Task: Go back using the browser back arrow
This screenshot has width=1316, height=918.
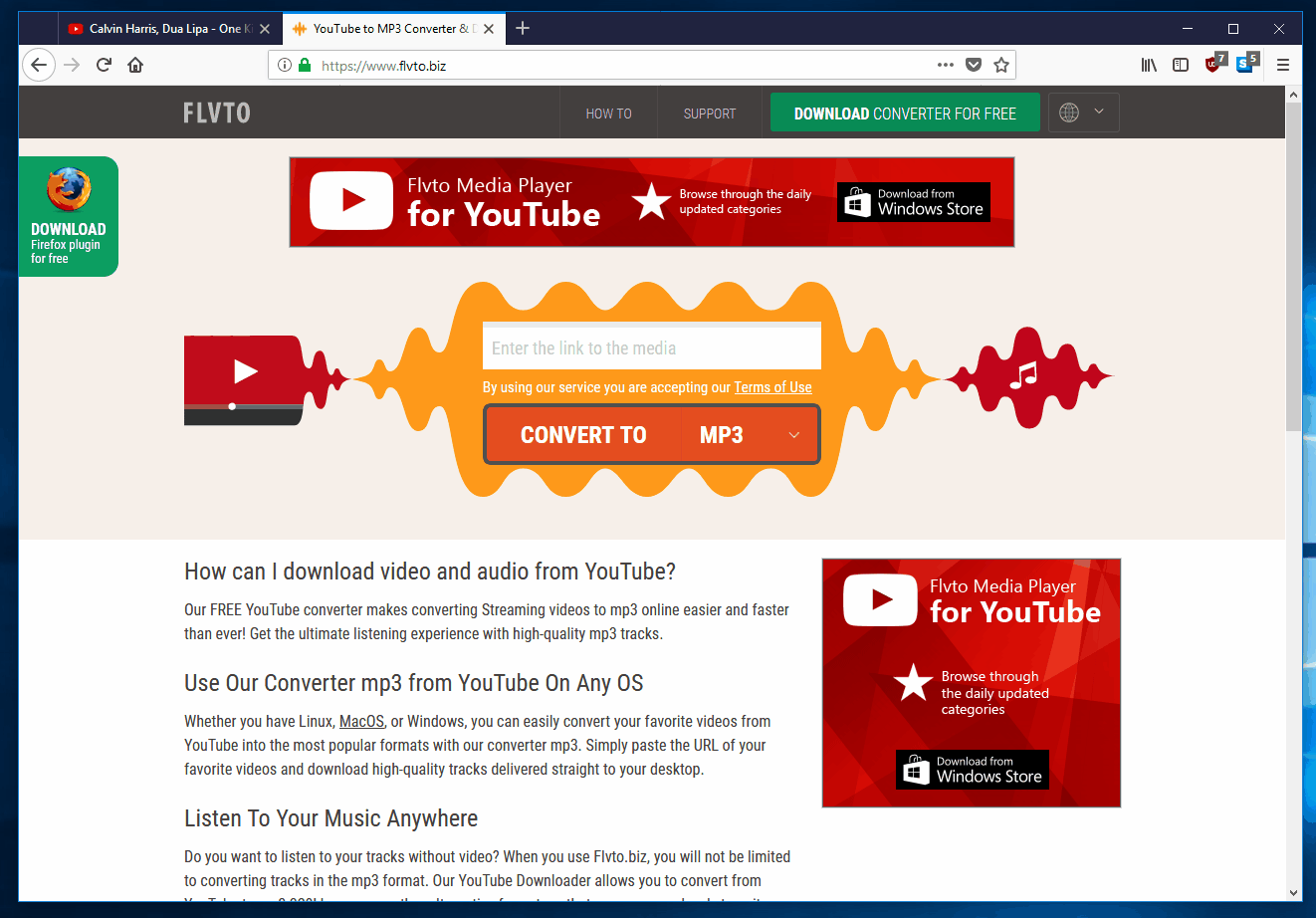Action: 38,65
